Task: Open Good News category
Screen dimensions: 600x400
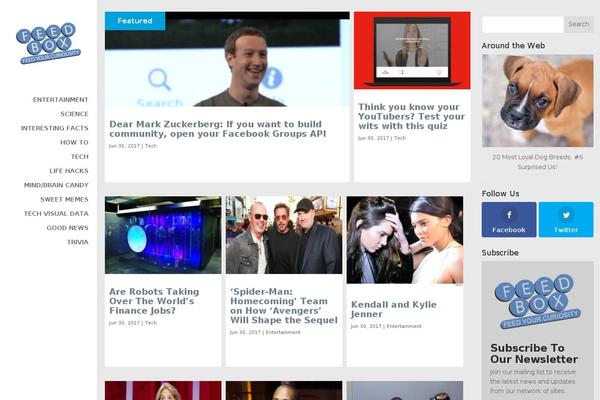Action: click(x=67, y=228)
